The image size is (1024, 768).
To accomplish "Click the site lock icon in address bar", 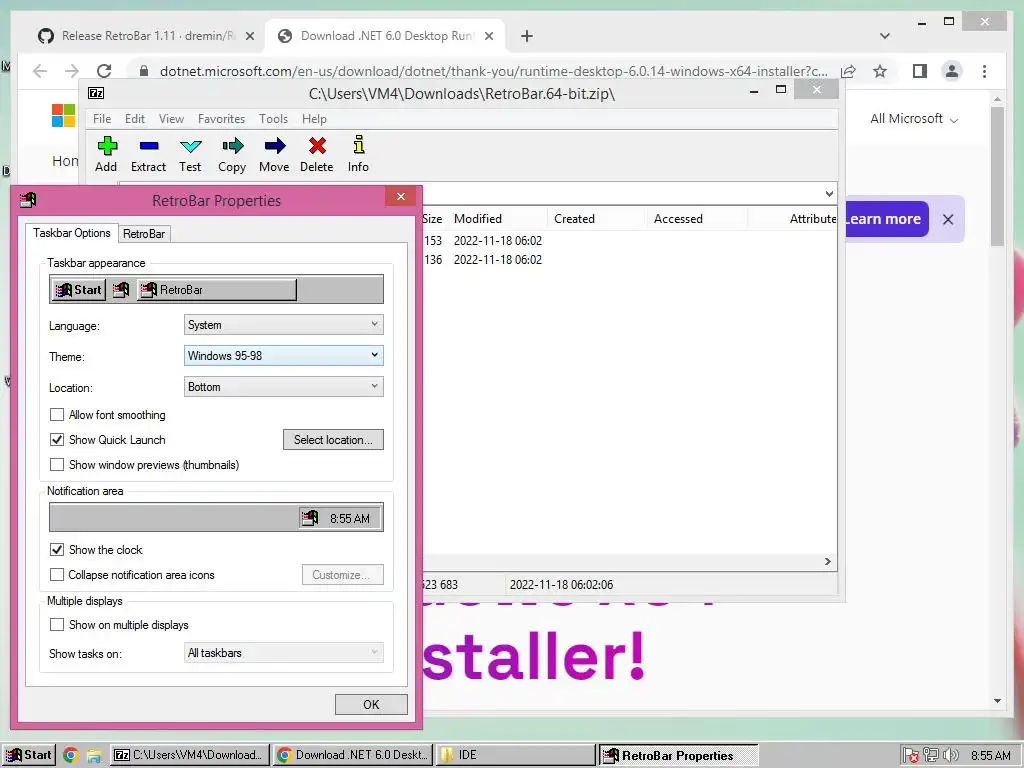I will tap(144, 71).
